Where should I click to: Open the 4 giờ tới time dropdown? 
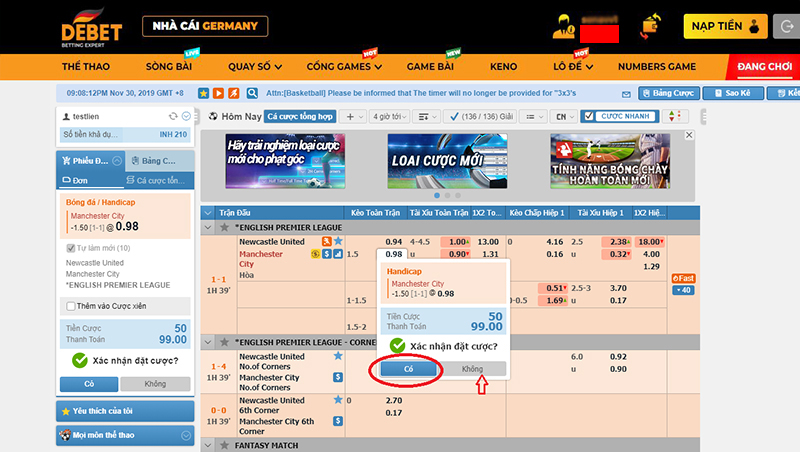pyautogui.click(x=390, y=116)
